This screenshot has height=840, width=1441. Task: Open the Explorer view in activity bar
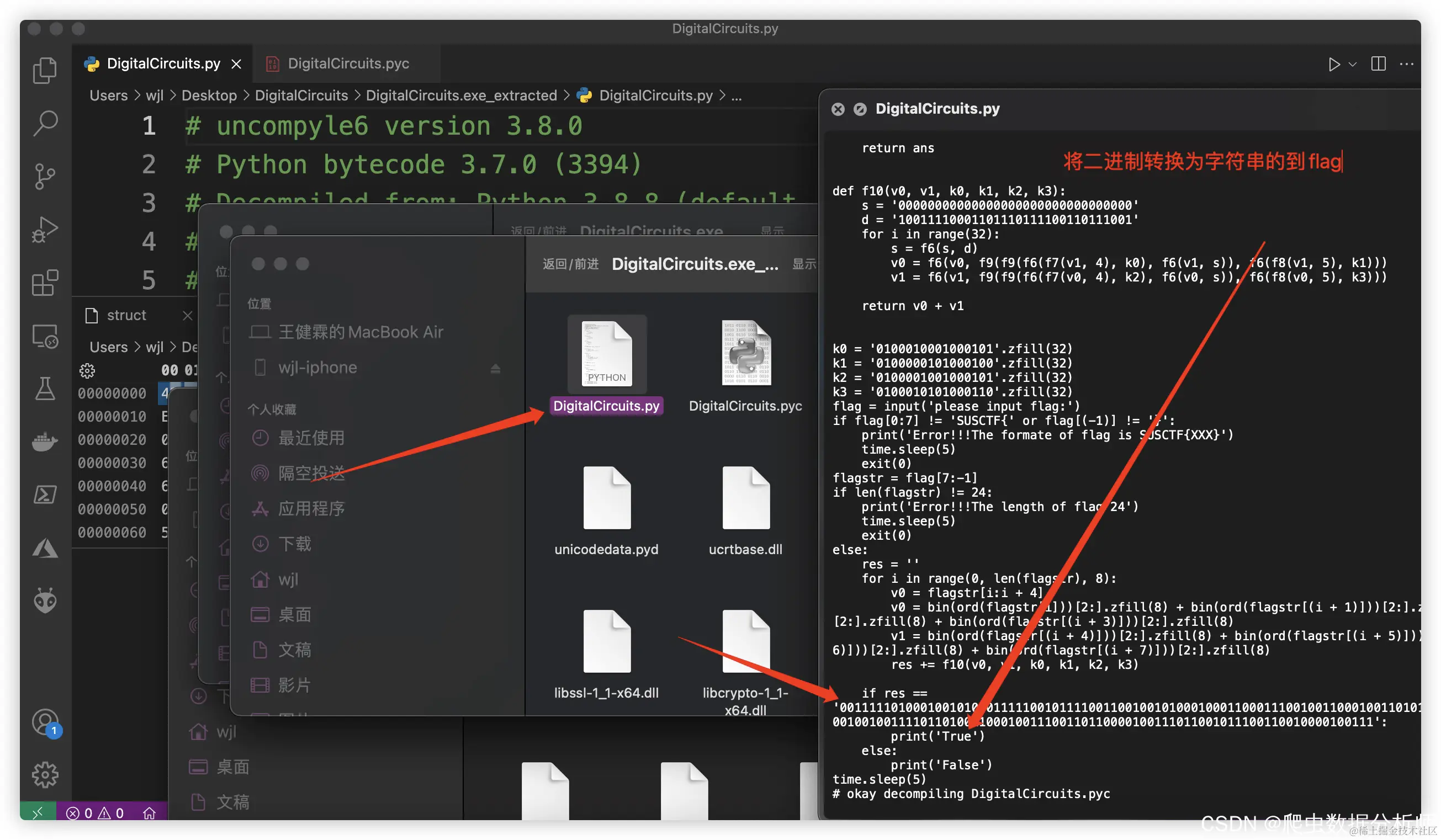(45, 71)
